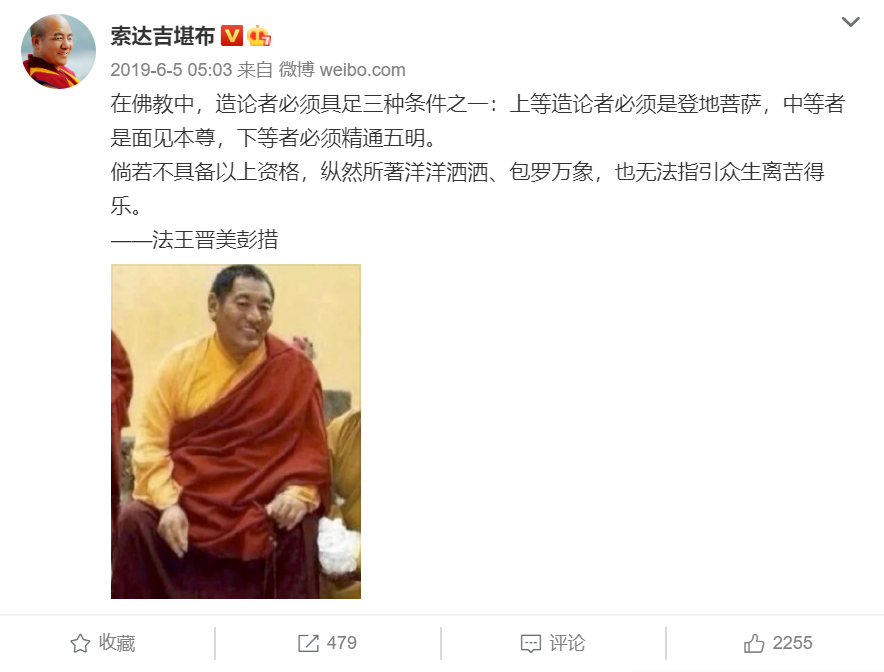Click the repost arrow icon

click(x=308, y=643)
